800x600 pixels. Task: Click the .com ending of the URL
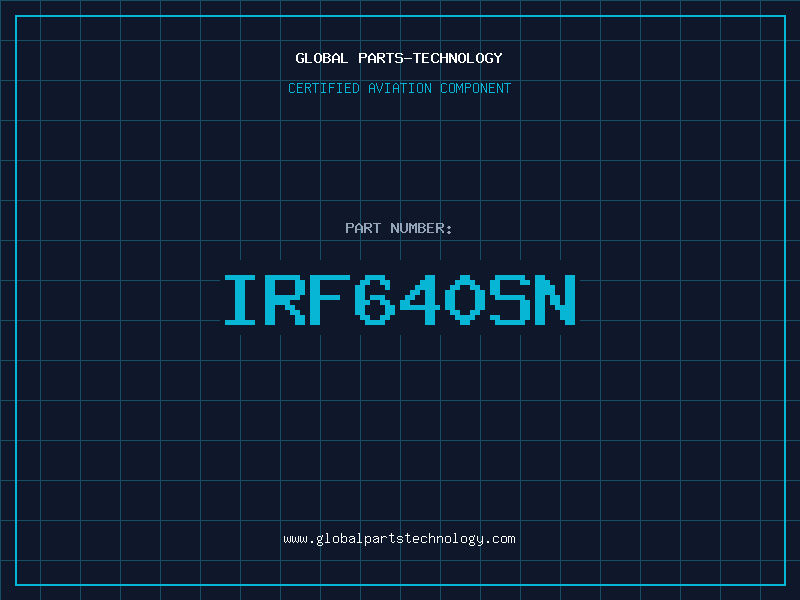coord(500,539)
